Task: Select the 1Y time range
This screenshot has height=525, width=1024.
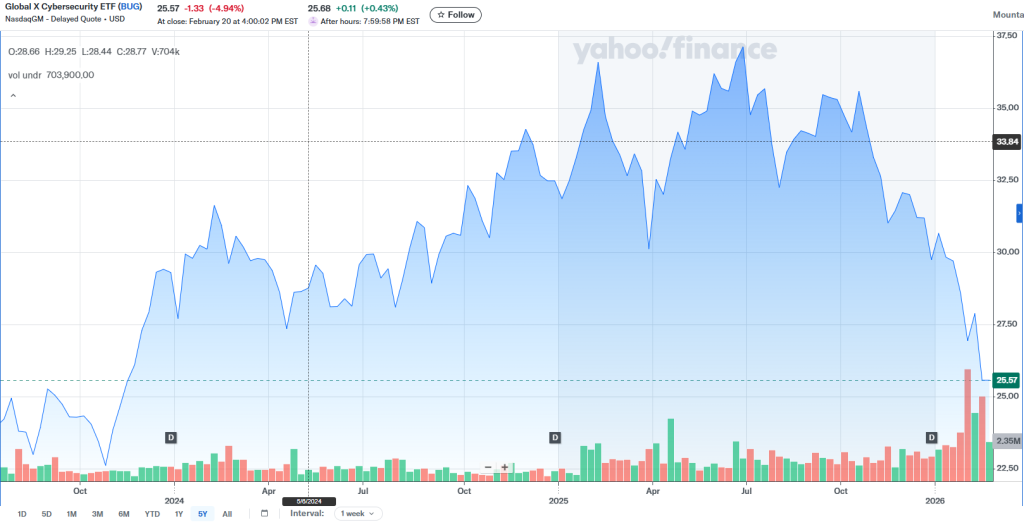Action: tap(178, 514)
